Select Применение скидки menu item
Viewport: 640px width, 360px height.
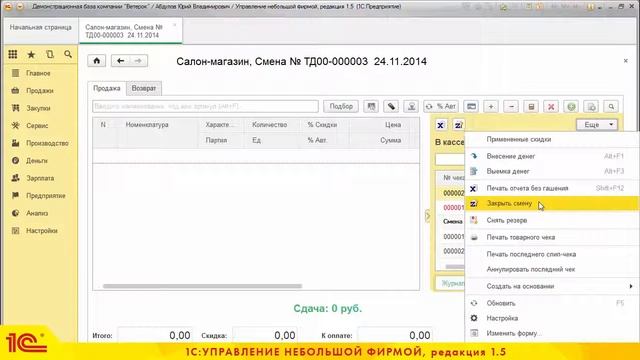point(552,139)
